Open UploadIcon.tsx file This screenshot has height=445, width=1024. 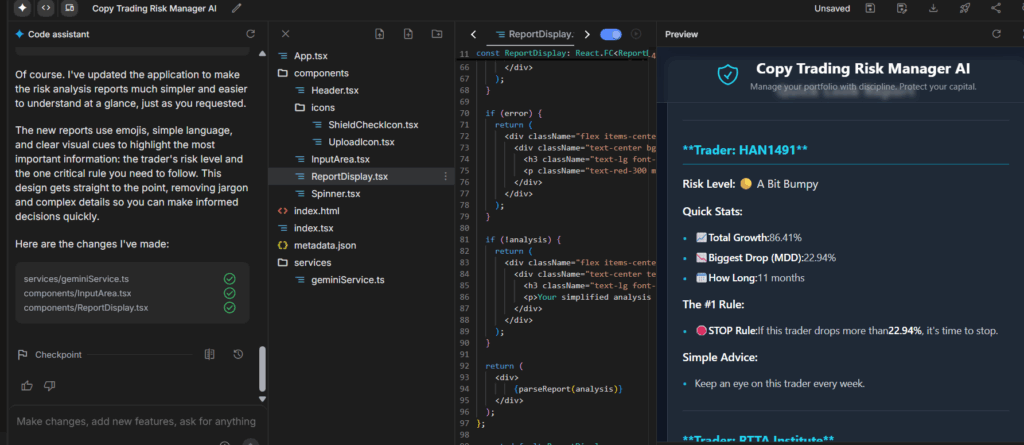pos(362,142)
